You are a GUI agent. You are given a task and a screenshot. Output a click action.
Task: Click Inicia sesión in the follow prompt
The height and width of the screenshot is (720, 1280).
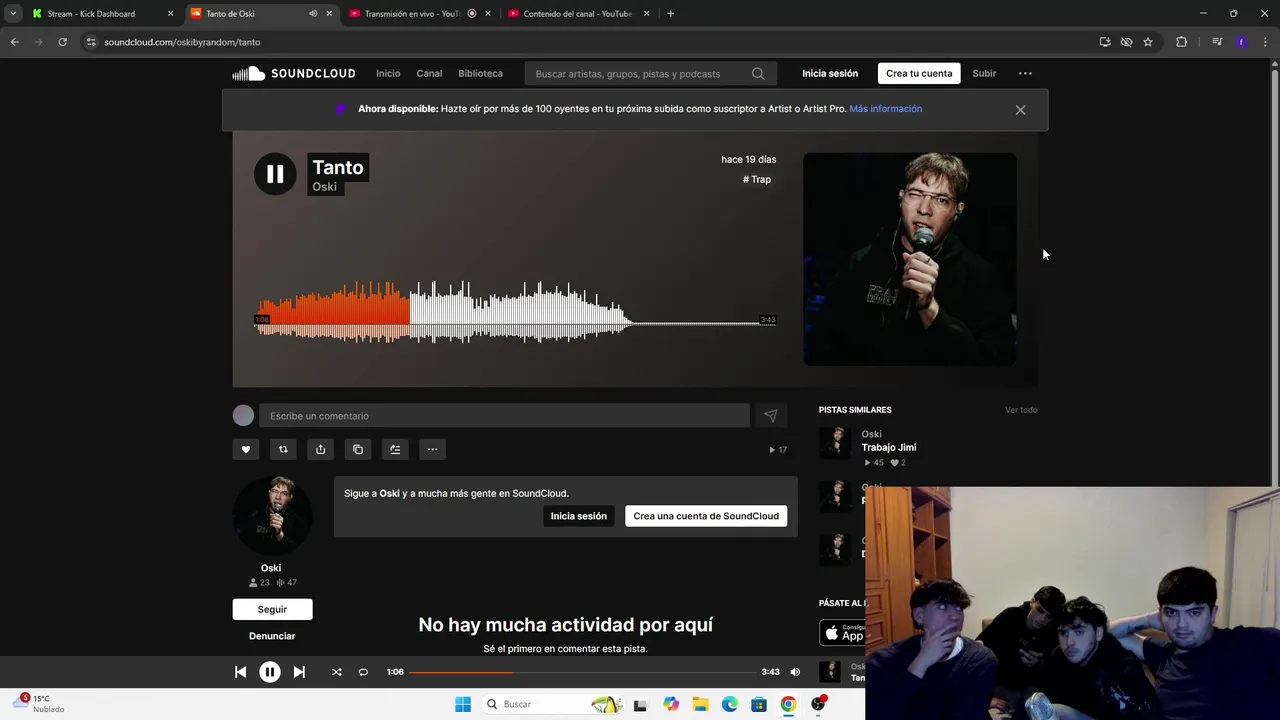coord(578,516)
